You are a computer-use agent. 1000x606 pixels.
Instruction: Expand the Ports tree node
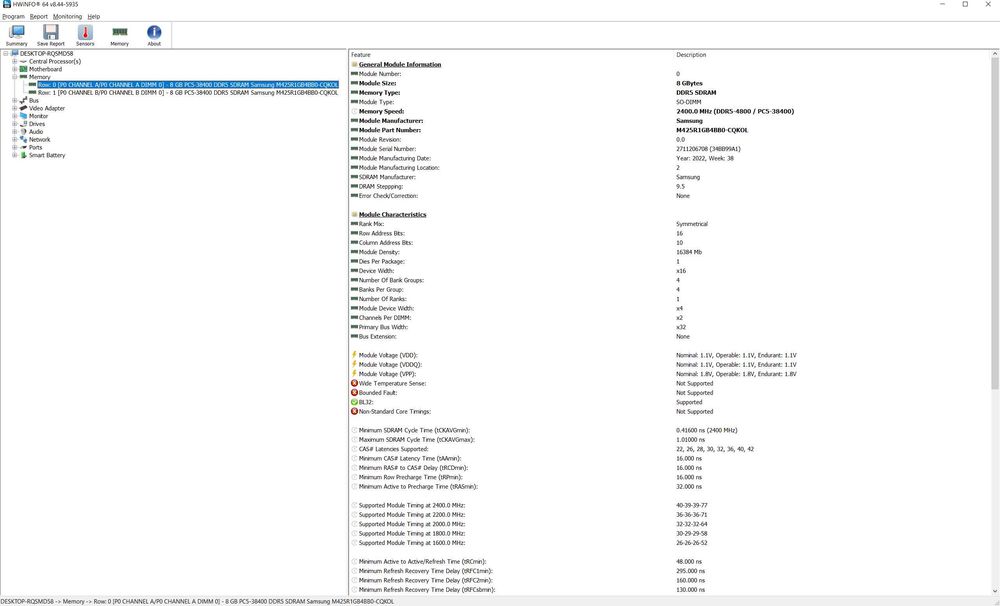(15, 147)
